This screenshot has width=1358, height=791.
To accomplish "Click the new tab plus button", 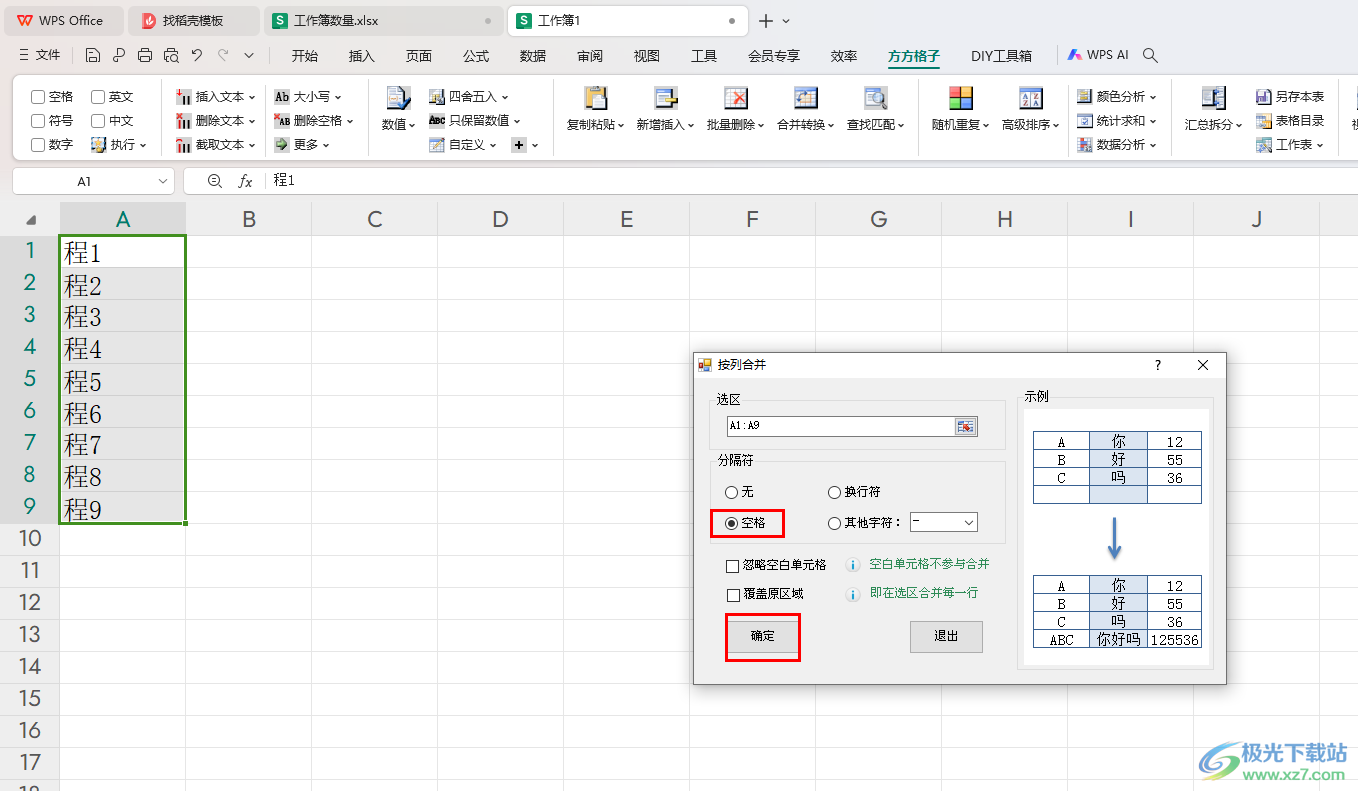I will pyautogui.click(x=766, y=21).
